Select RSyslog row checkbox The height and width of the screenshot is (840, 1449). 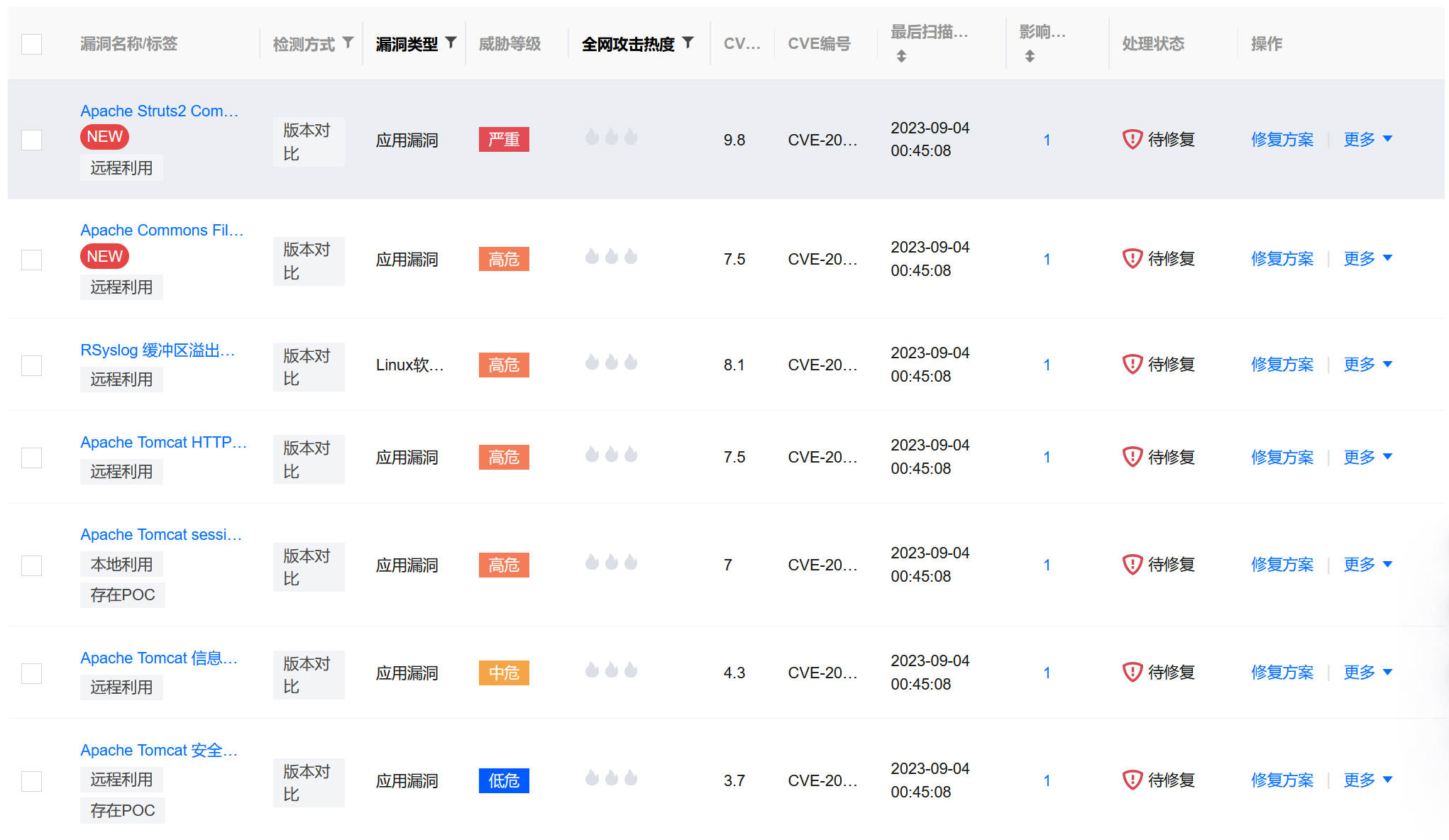coord(31,365)
